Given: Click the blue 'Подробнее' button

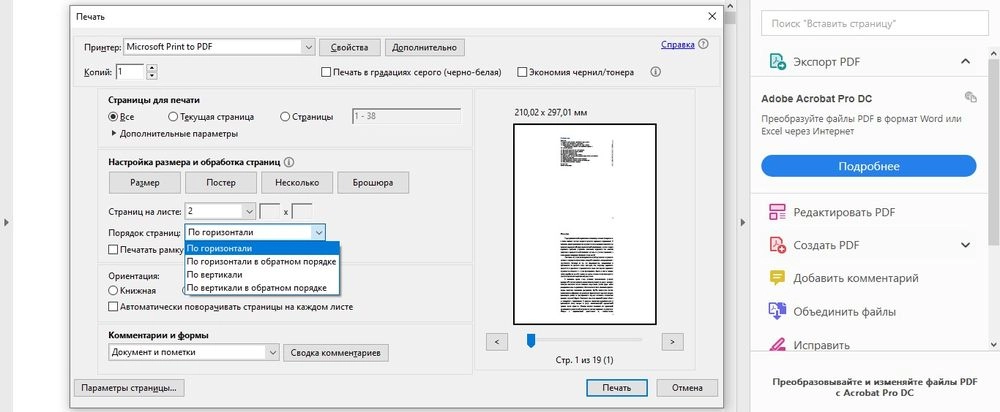Looking at the screenshot, I should [x=869, y=166].
